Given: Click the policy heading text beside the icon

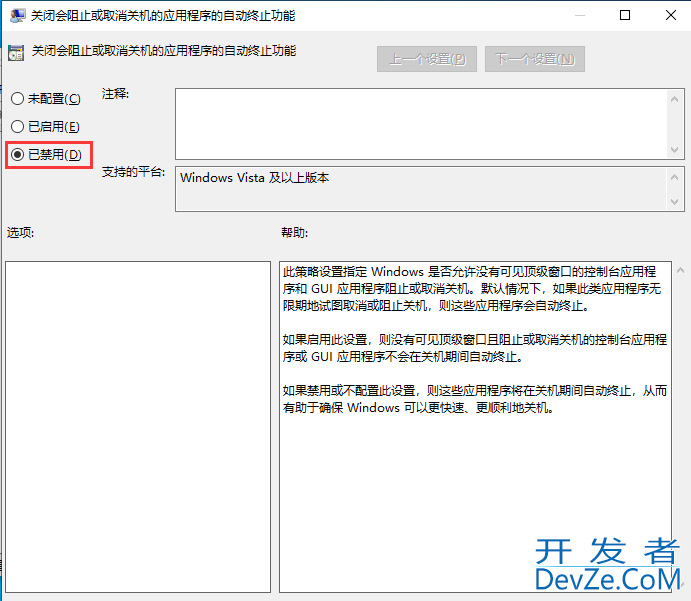Looking at the screenshot, I should [x=163, y=51].
